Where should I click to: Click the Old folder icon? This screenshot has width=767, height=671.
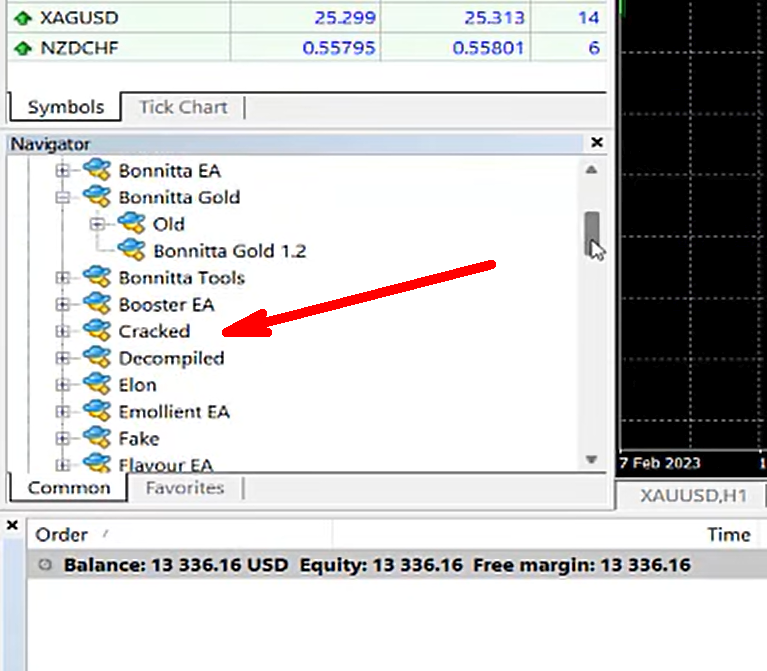[132, 224]
